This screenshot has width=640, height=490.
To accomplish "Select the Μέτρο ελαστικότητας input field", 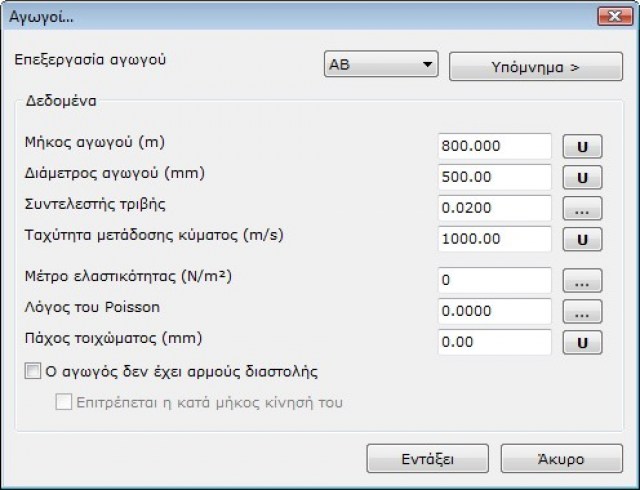I will (494, 280).
